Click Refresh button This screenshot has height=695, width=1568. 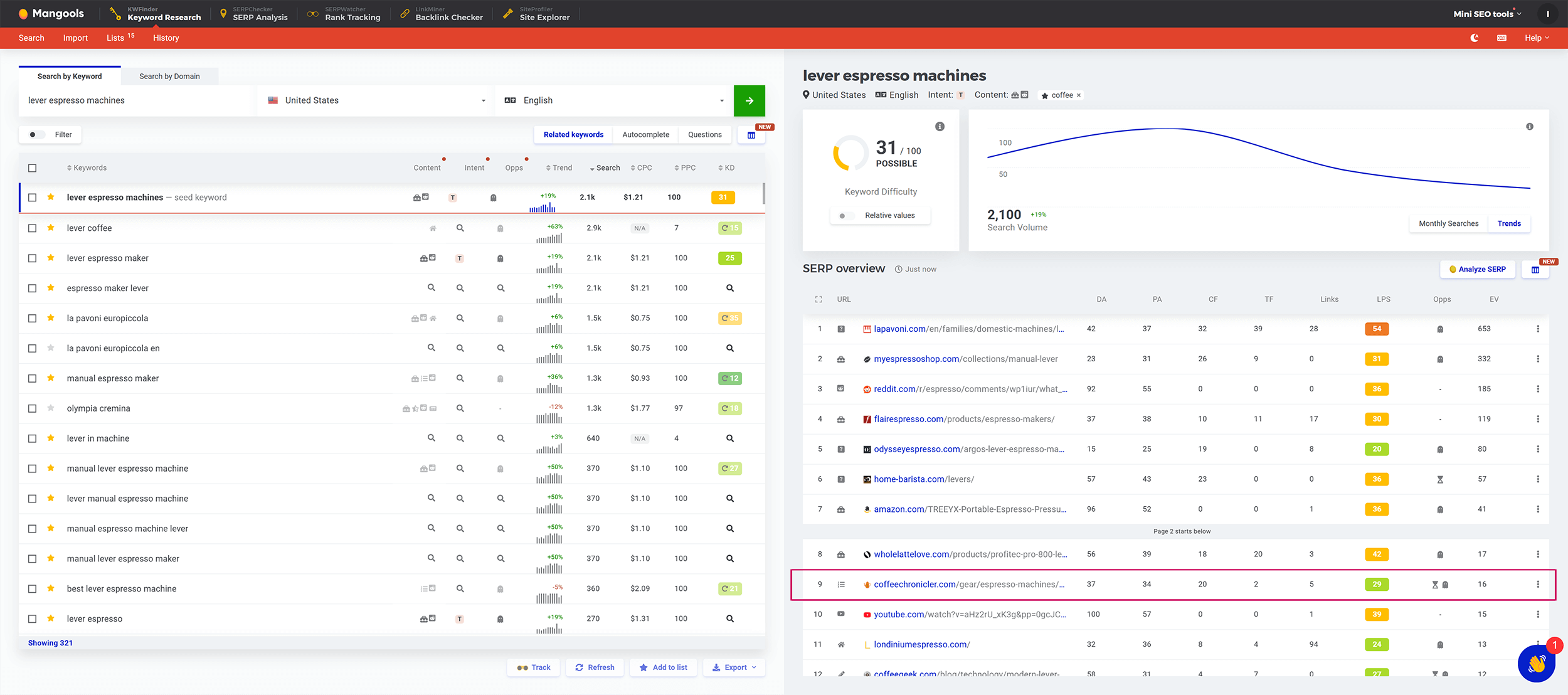click(595, 667)
